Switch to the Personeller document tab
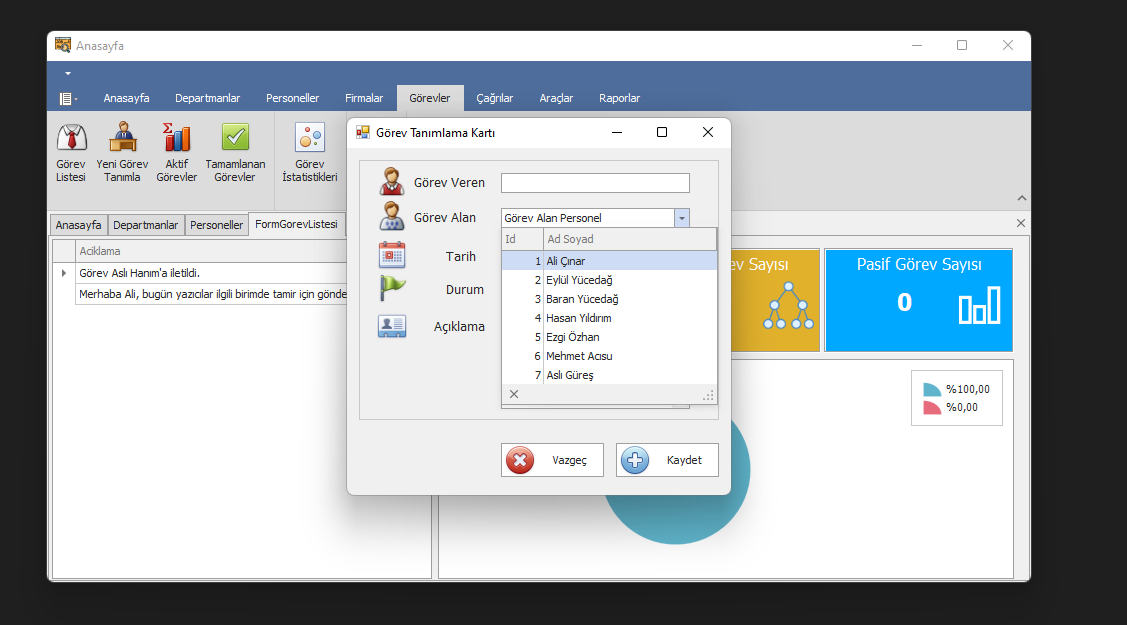1127x625 pixels. click(x=216, y=225)
